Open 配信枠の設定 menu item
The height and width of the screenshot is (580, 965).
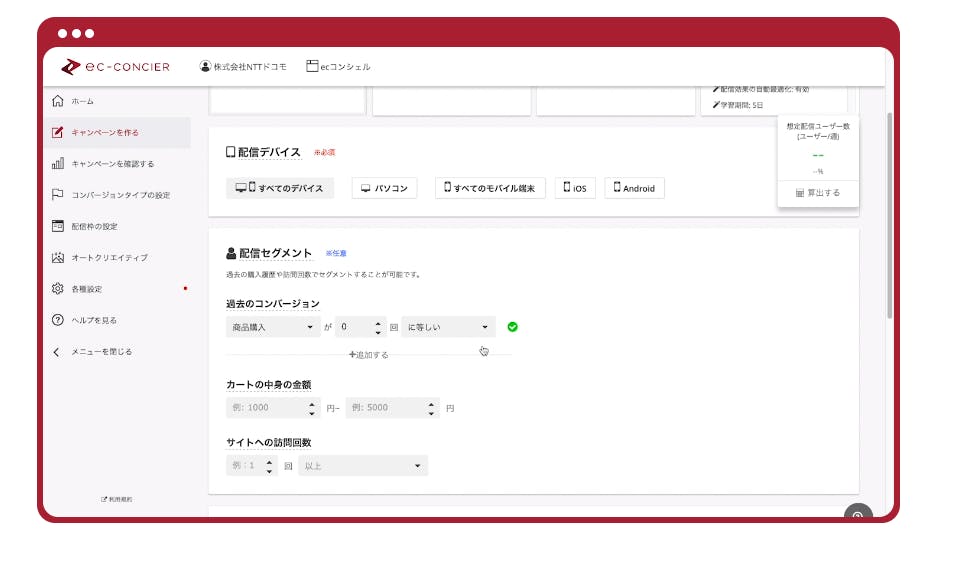[94, 227]
